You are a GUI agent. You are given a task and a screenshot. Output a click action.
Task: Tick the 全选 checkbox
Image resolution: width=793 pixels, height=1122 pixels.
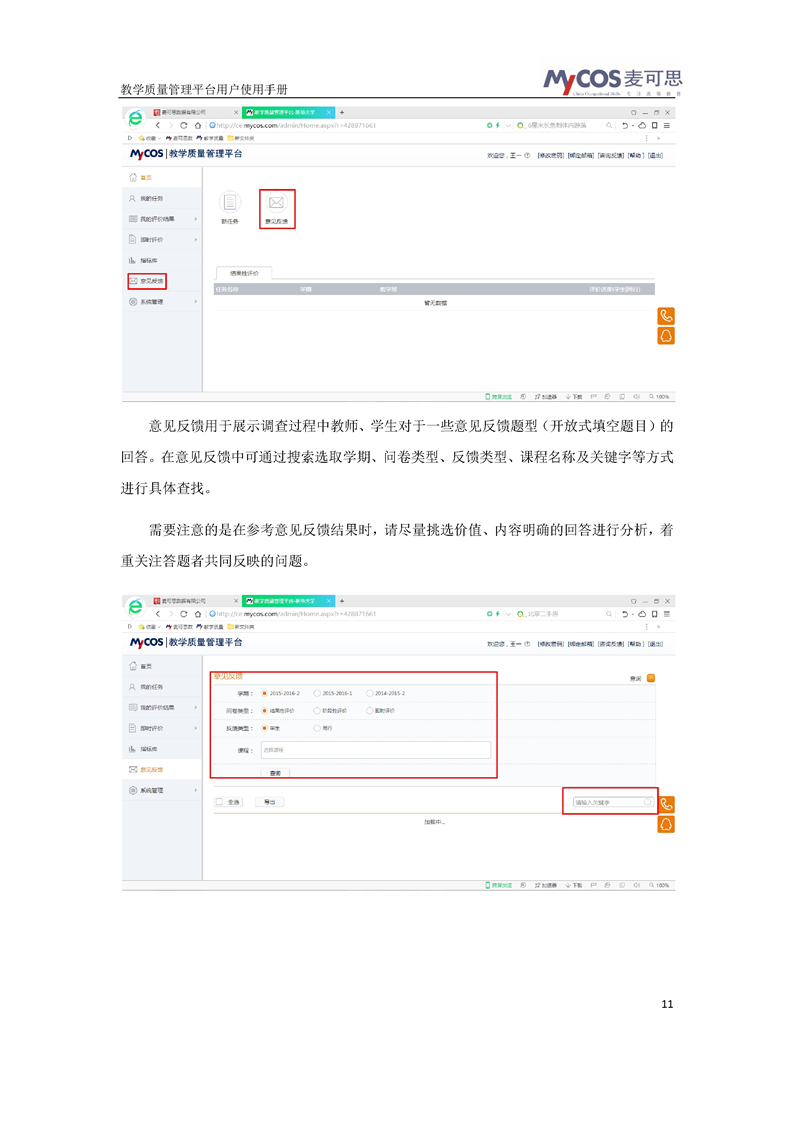click(x=220, y=801)
